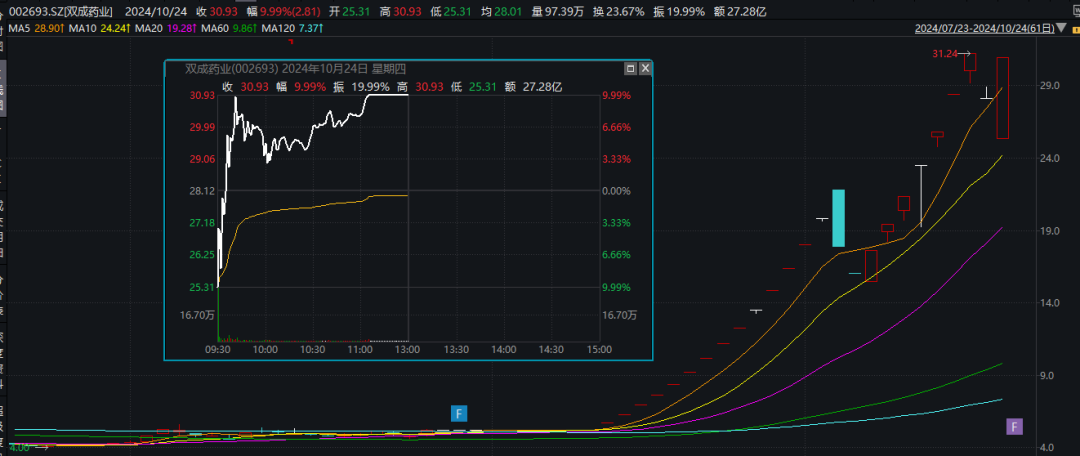Click the 2024/07/23-2024/10/24 date range link

pos(988,29)
